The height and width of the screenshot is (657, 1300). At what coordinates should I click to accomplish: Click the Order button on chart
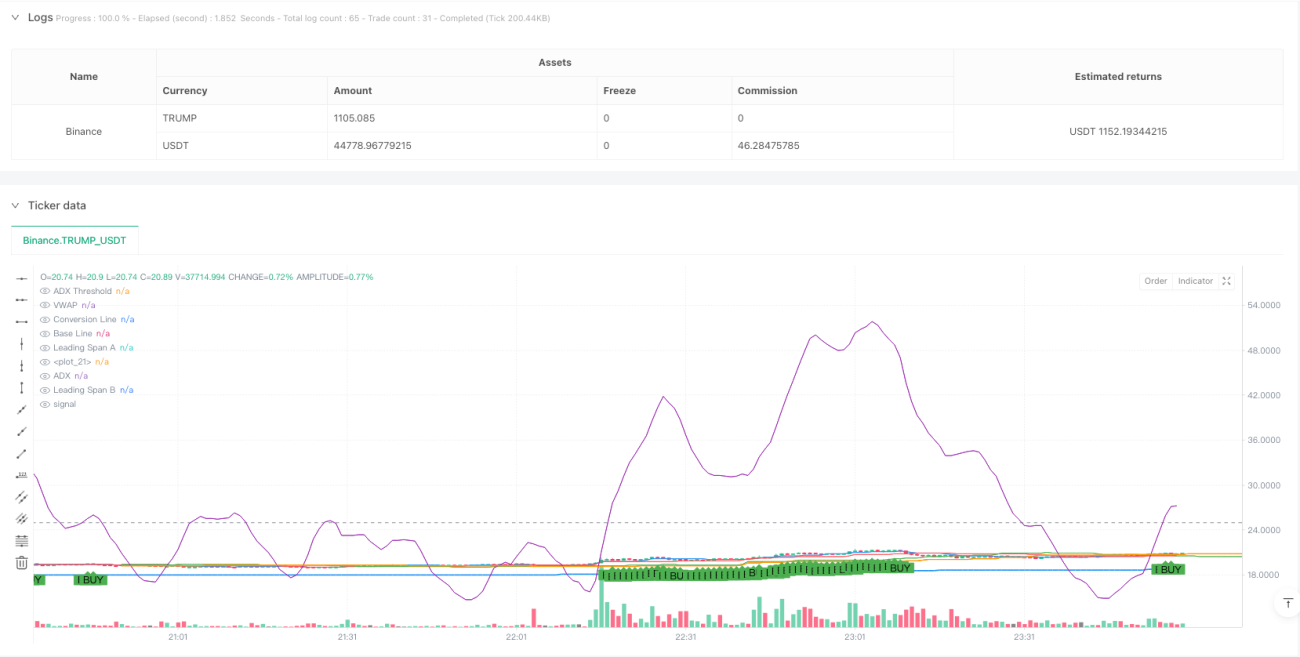1156,281
